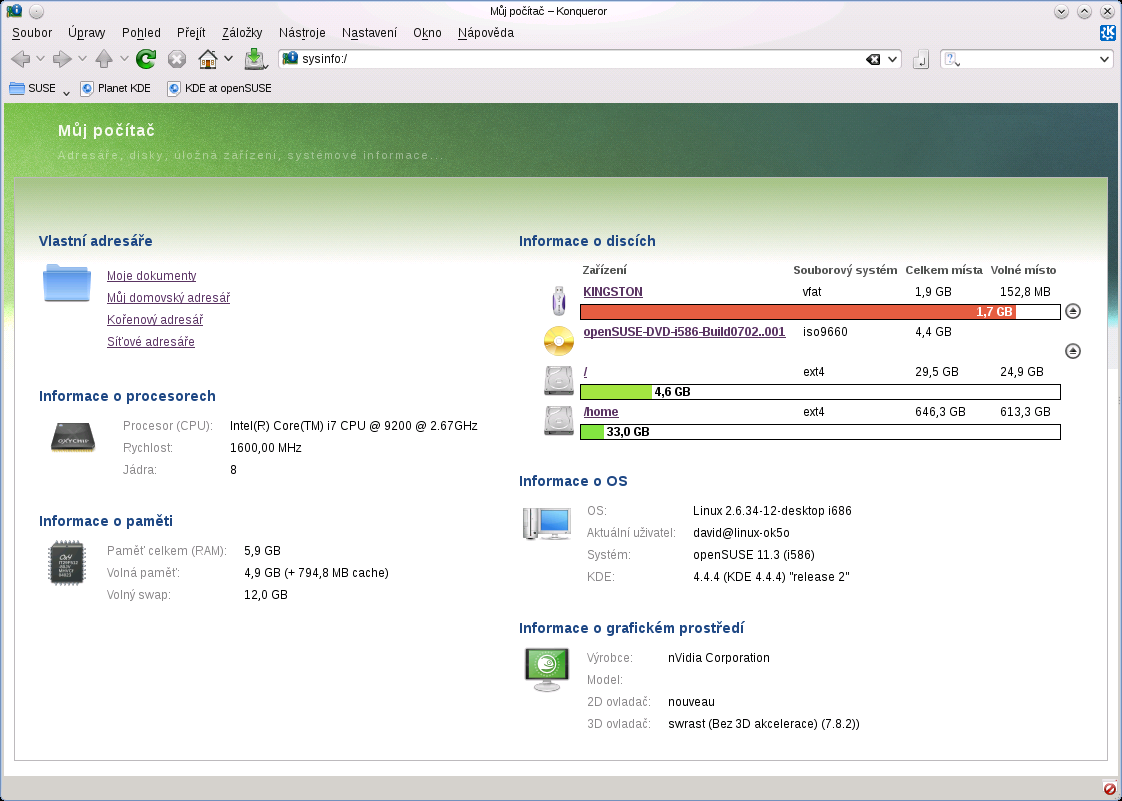Eject the openSUSE DVD disc

(1073, 351)
